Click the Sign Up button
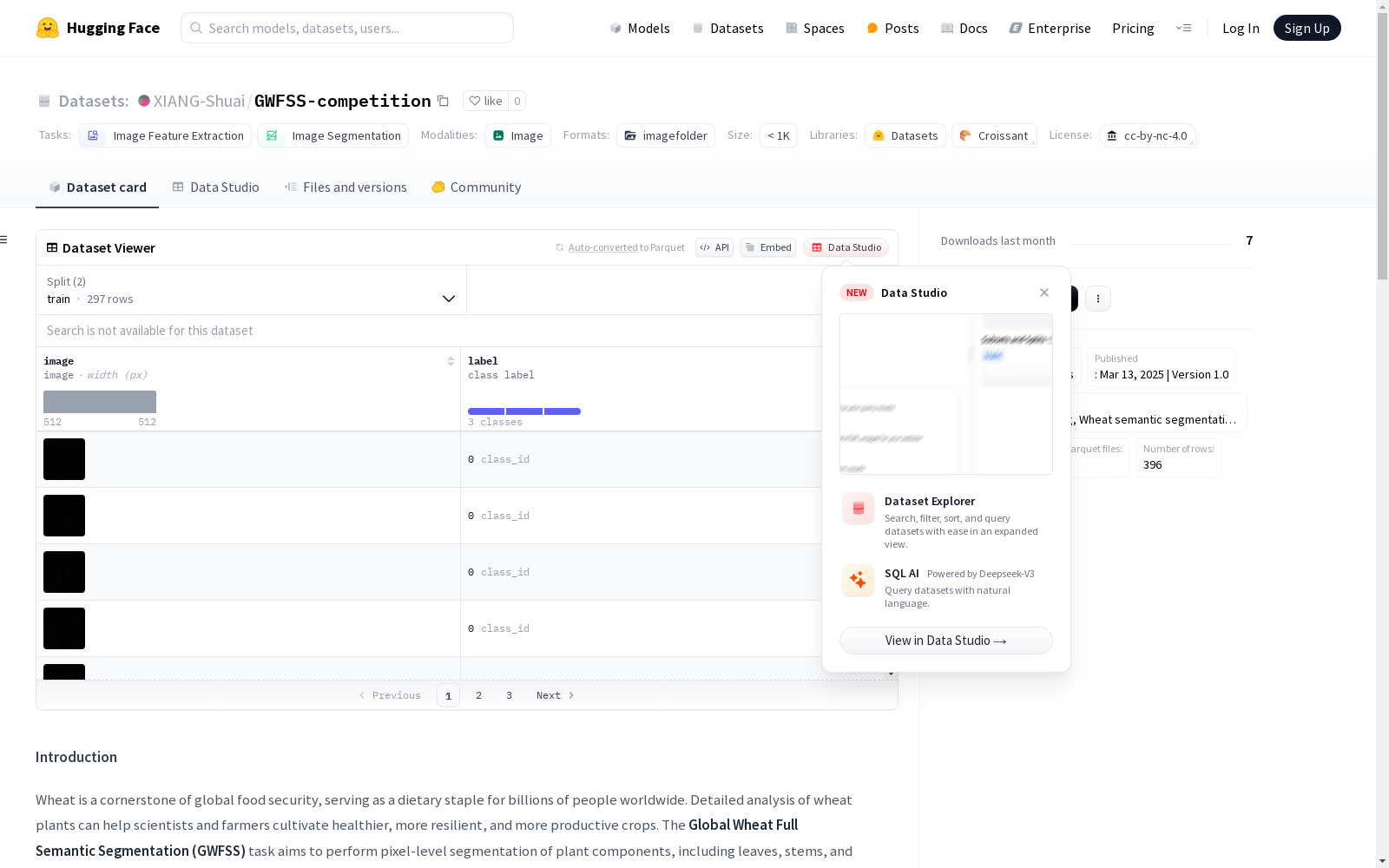1389x868 pixels. (1307, 28)
